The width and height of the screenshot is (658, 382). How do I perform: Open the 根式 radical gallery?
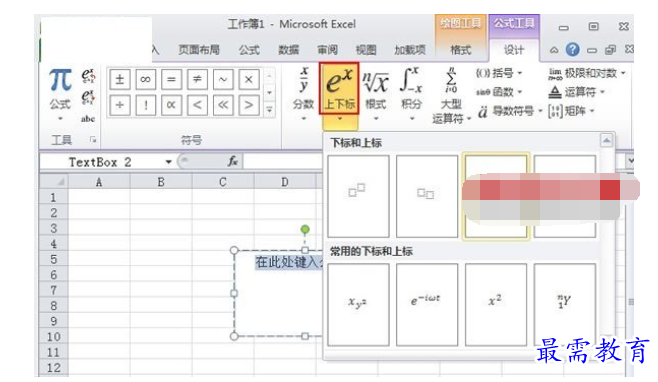point(376,94)
